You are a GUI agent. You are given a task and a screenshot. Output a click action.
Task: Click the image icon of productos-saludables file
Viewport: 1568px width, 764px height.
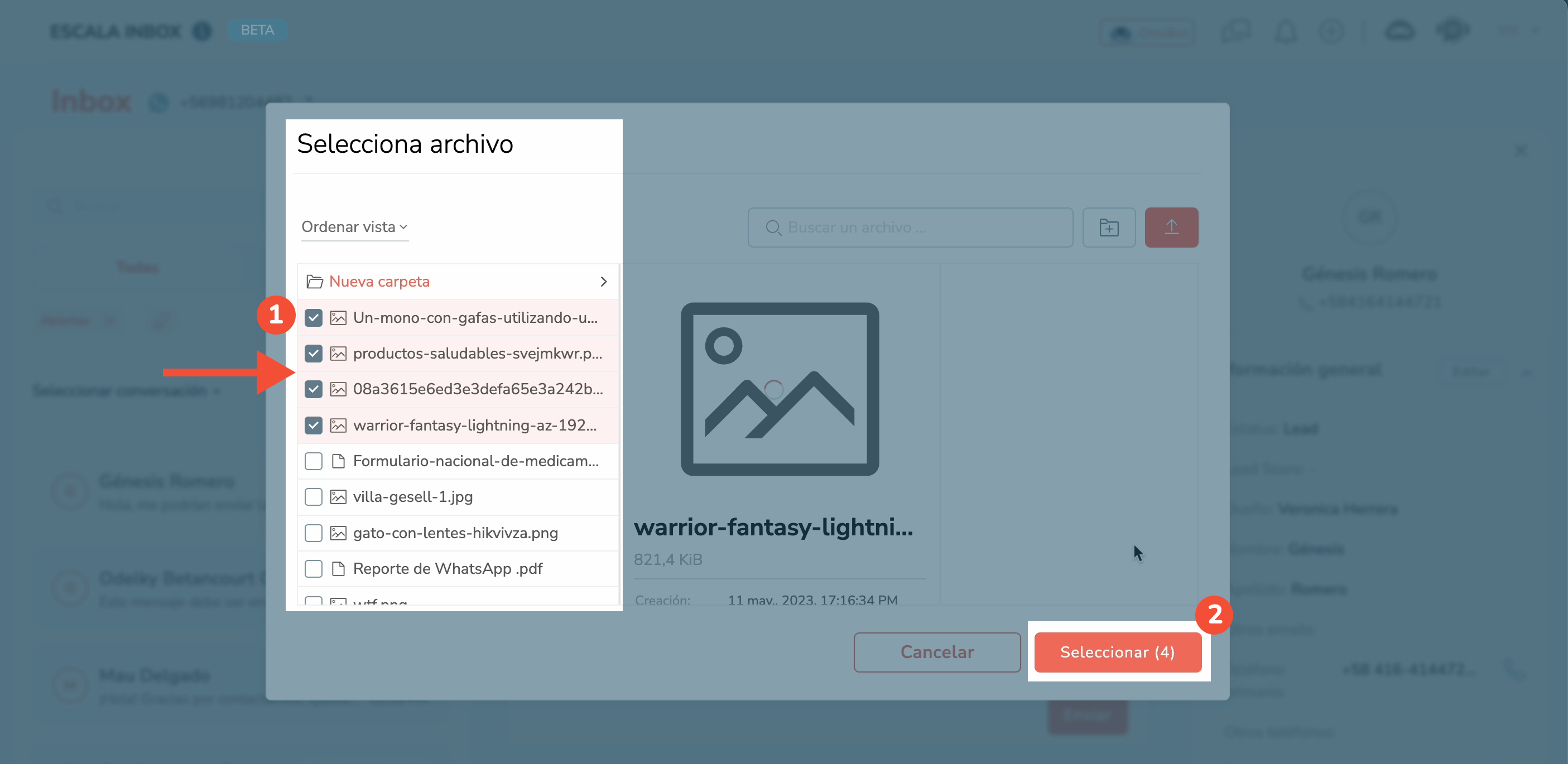(x=338, y=354)
